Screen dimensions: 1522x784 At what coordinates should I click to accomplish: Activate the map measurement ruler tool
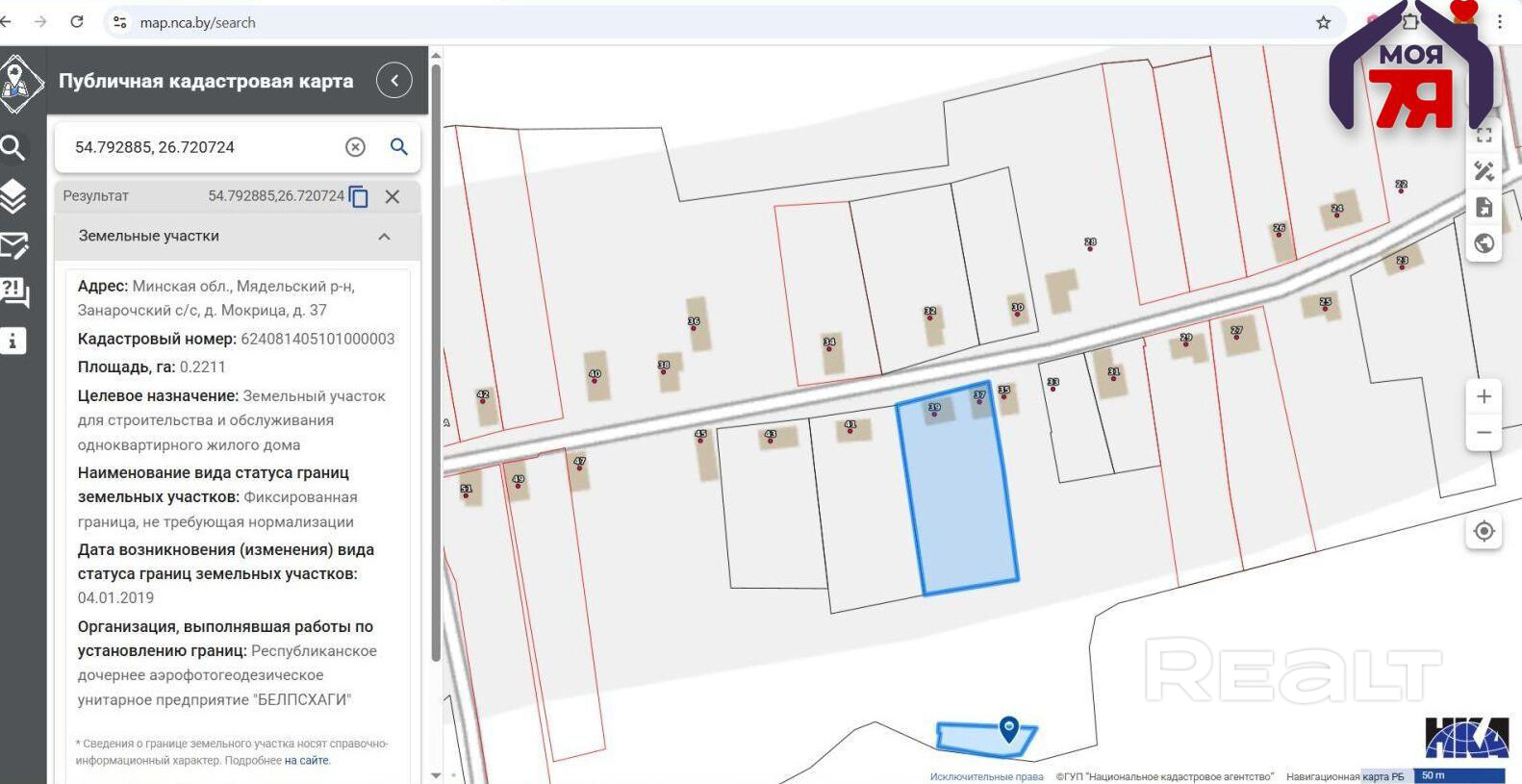pyautogui.click(x=1484, y=171)
